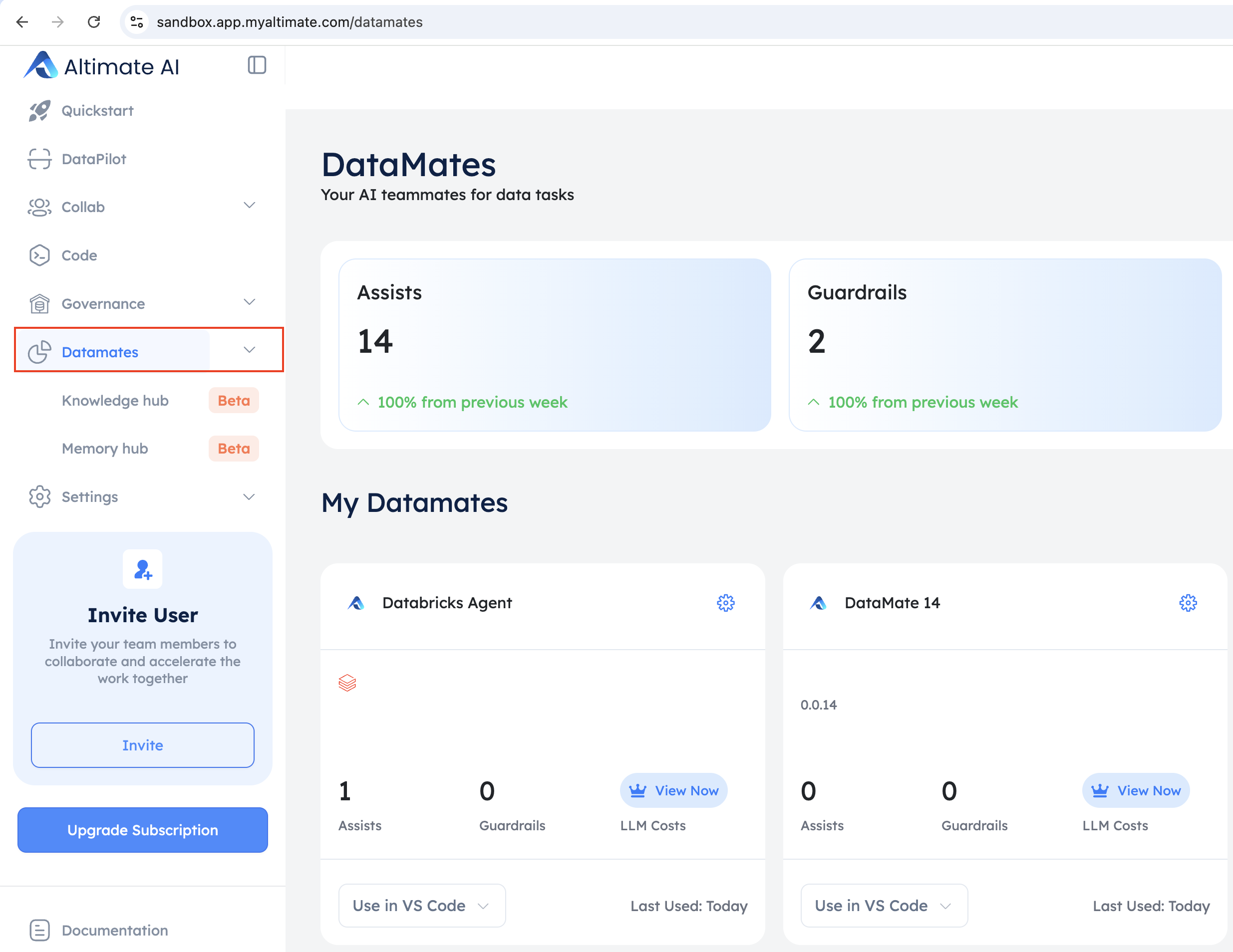Click the Memory hub Beta badge
Viewport: 1233px width, 952px height.
pos(234,449)
